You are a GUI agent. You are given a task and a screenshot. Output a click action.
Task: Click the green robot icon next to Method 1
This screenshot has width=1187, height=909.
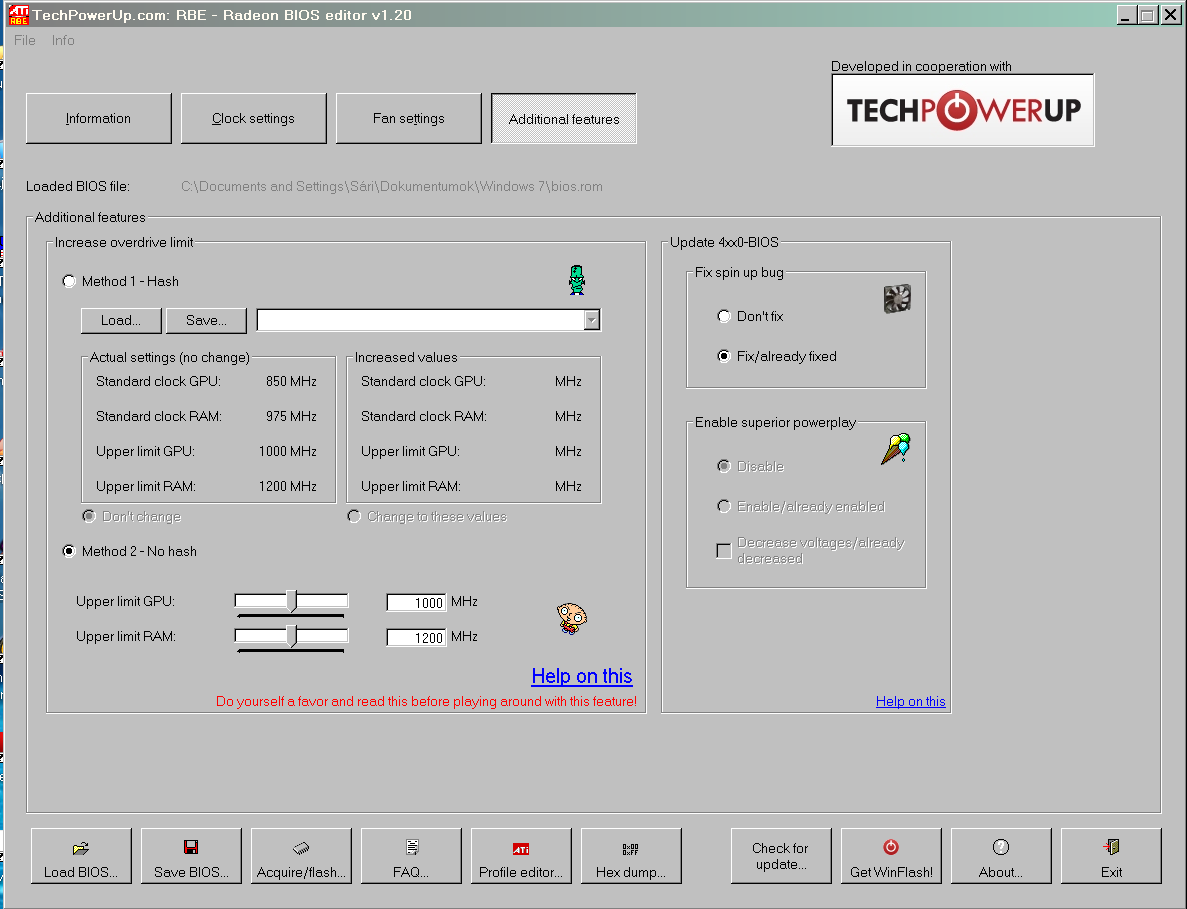pyautogui.click(x=577, y=280)
